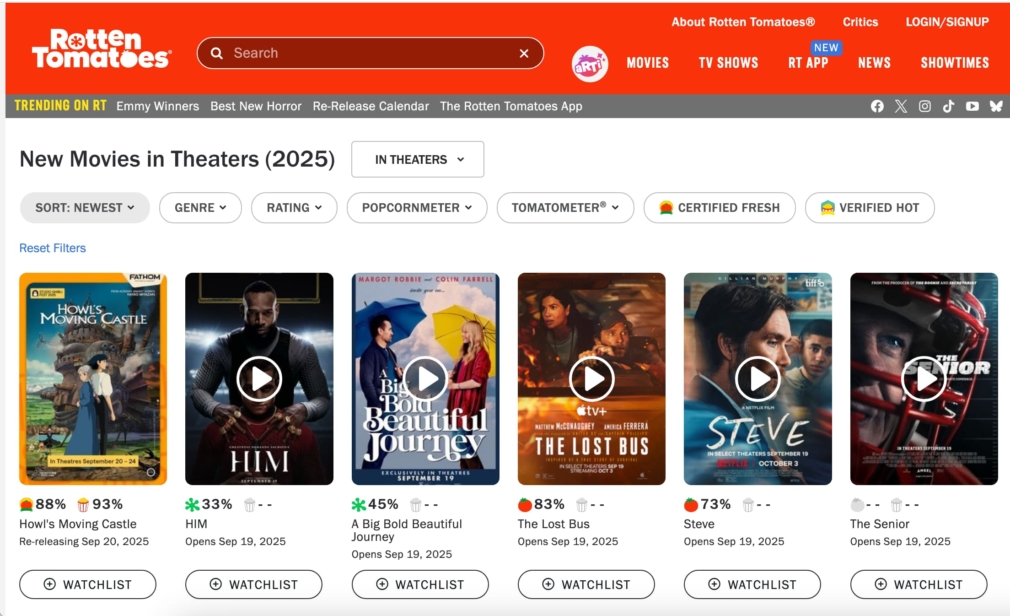1010x616 pixels.
Task: Click the search magnifier icon
Action: tap(217, 53)
